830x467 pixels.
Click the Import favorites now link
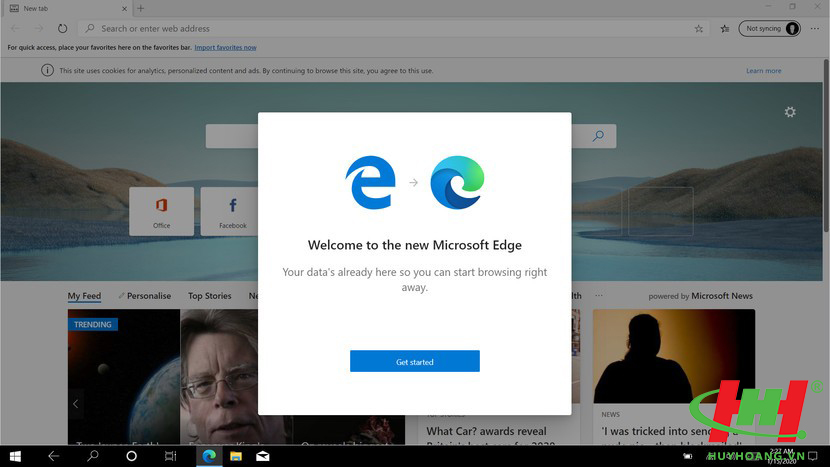225,48
